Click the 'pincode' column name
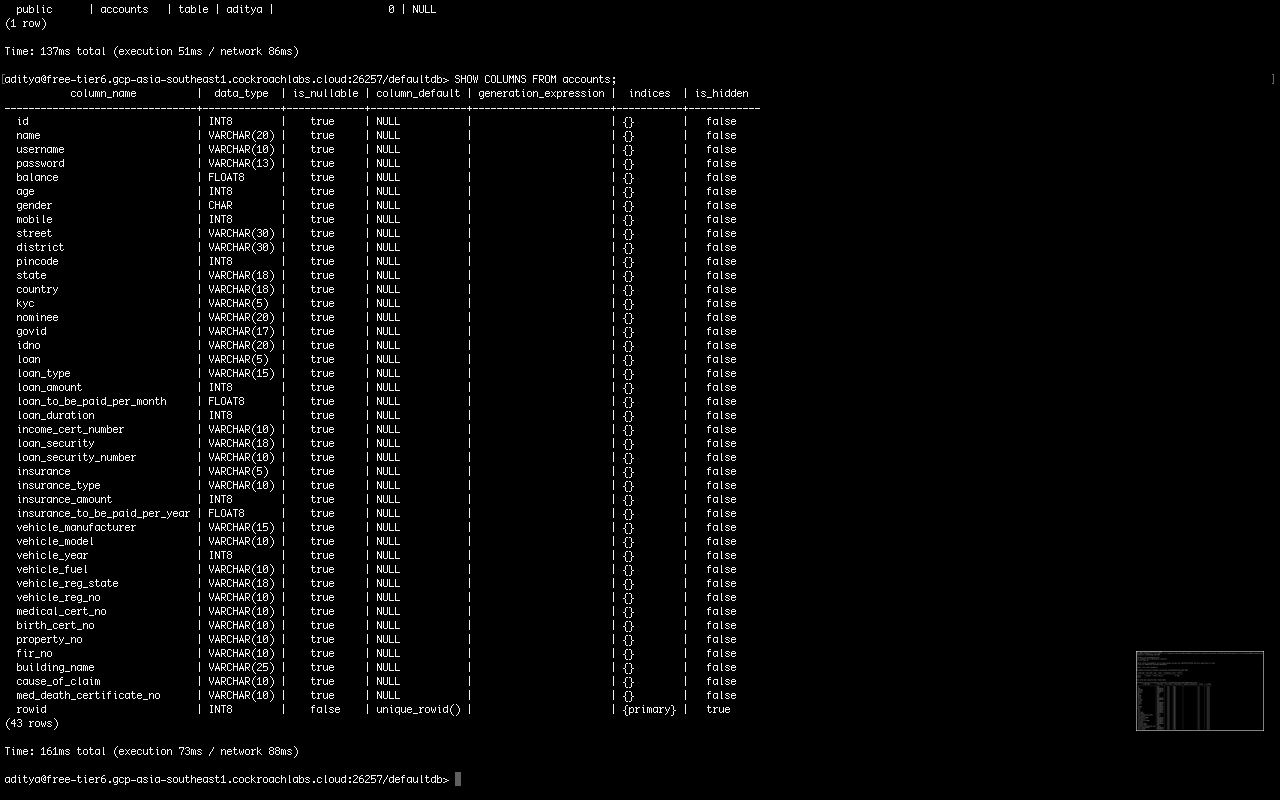Image resolution: width=1280 pixels, height=800 pixels. click(37, 261)
